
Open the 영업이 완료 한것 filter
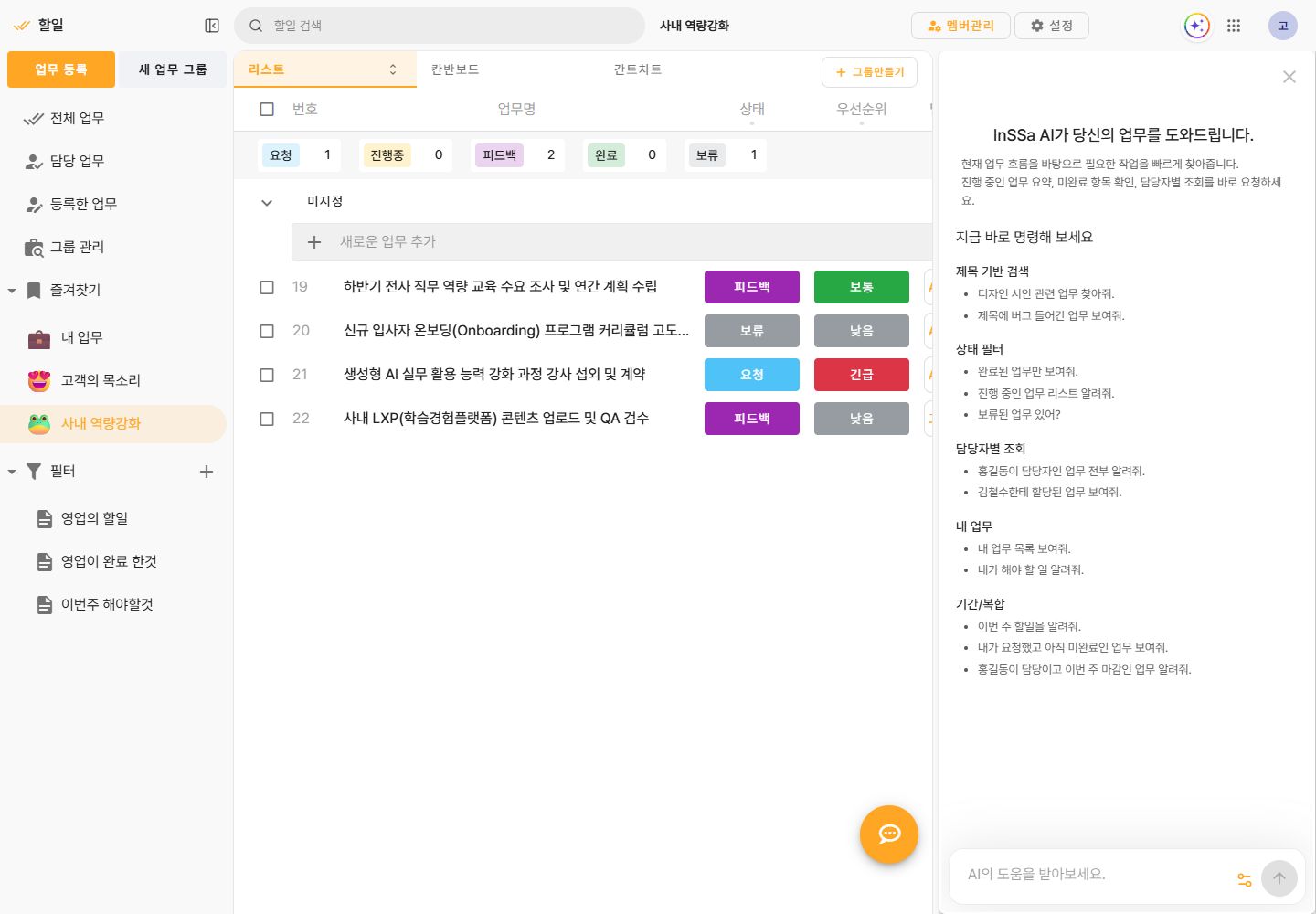(114, 561)
